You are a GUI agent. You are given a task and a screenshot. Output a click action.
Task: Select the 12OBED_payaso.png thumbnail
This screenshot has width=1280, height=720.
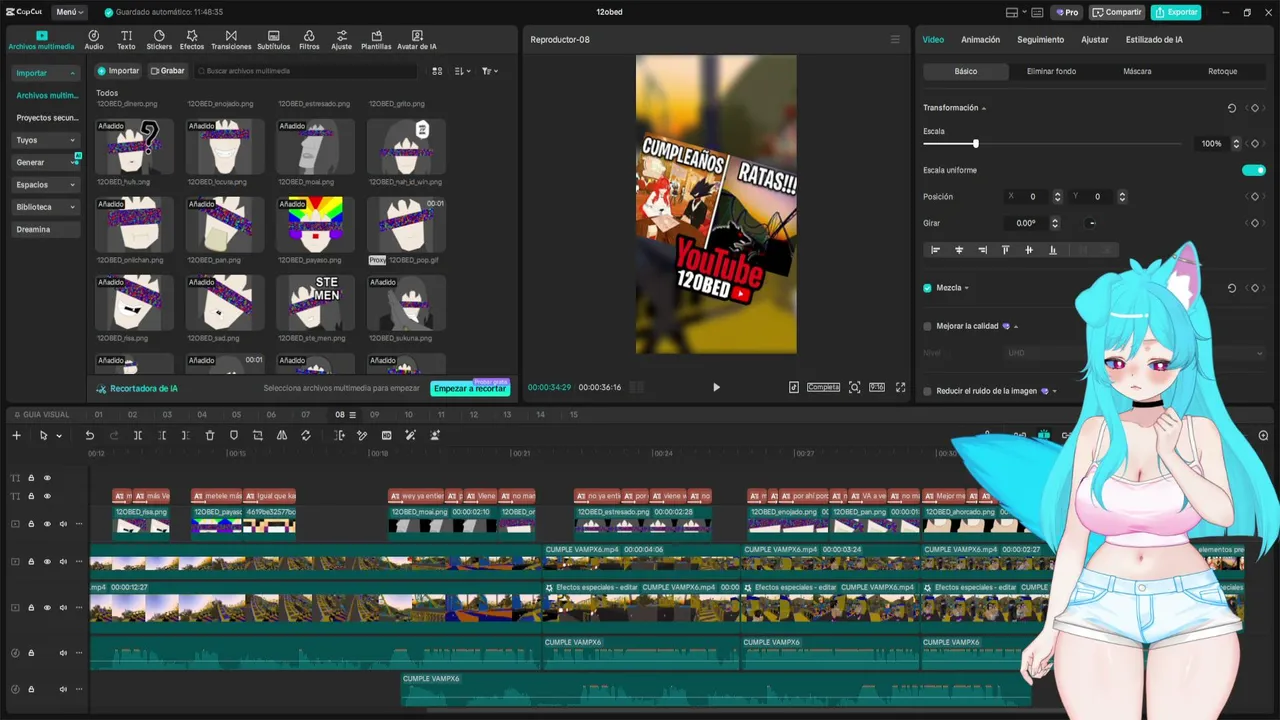pyautogui.click(x=315, y=223)
